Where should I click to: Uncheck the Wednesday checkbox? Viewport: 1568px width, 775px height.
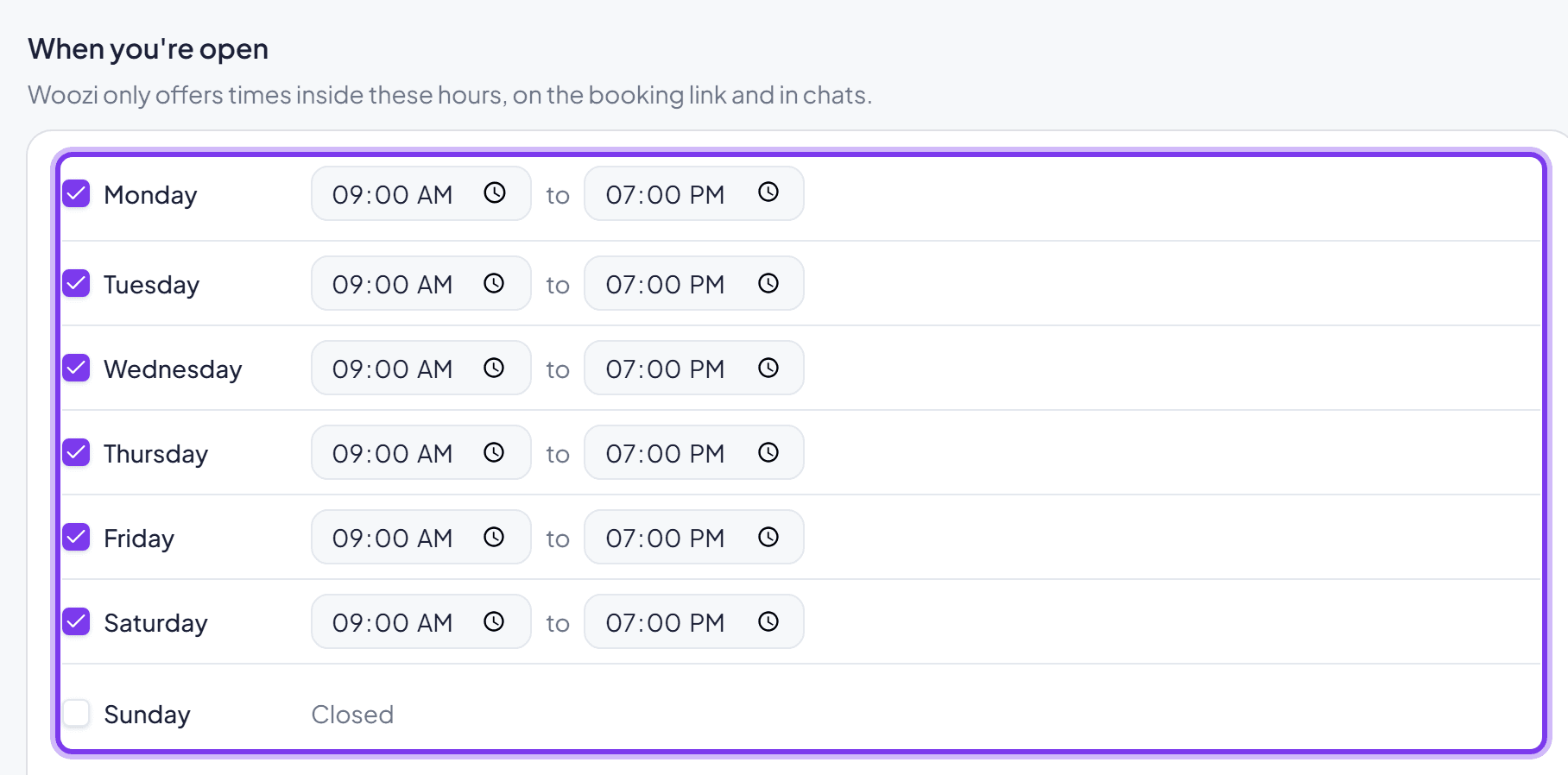click(x=76, y=368)
